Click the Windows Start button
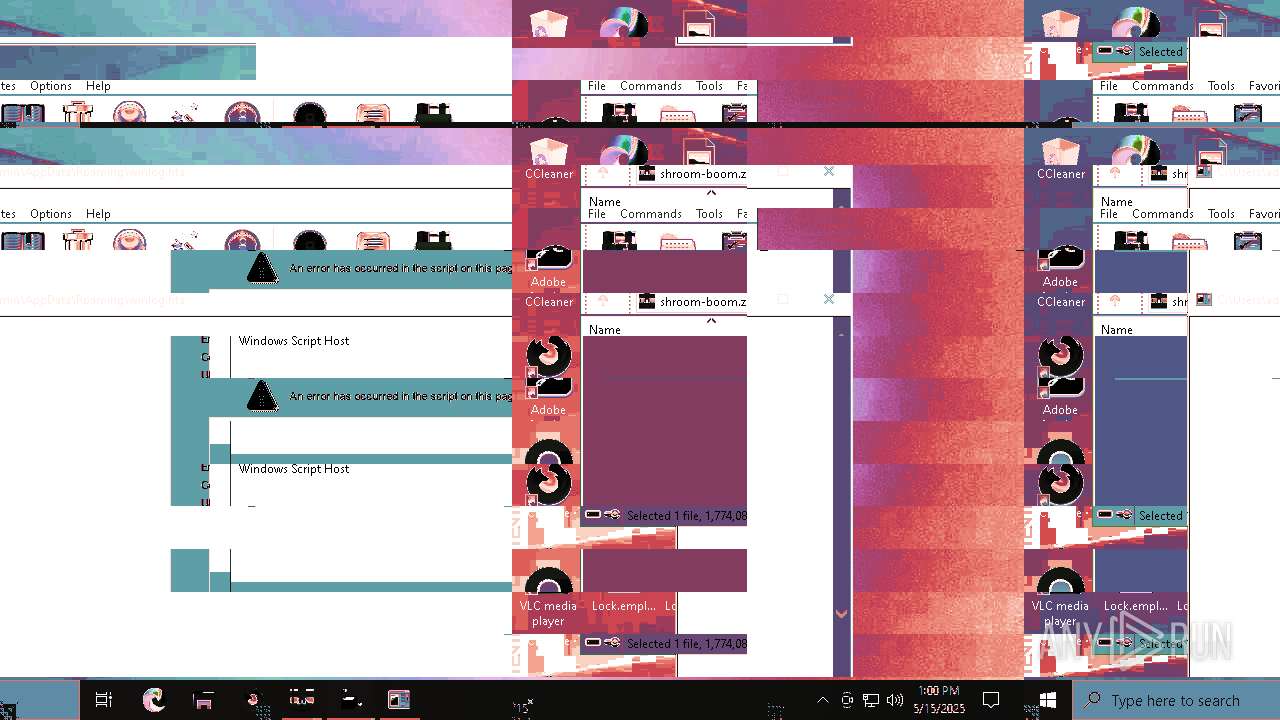The width and height of the screenshot is (1280, 720). [1048, 700]
